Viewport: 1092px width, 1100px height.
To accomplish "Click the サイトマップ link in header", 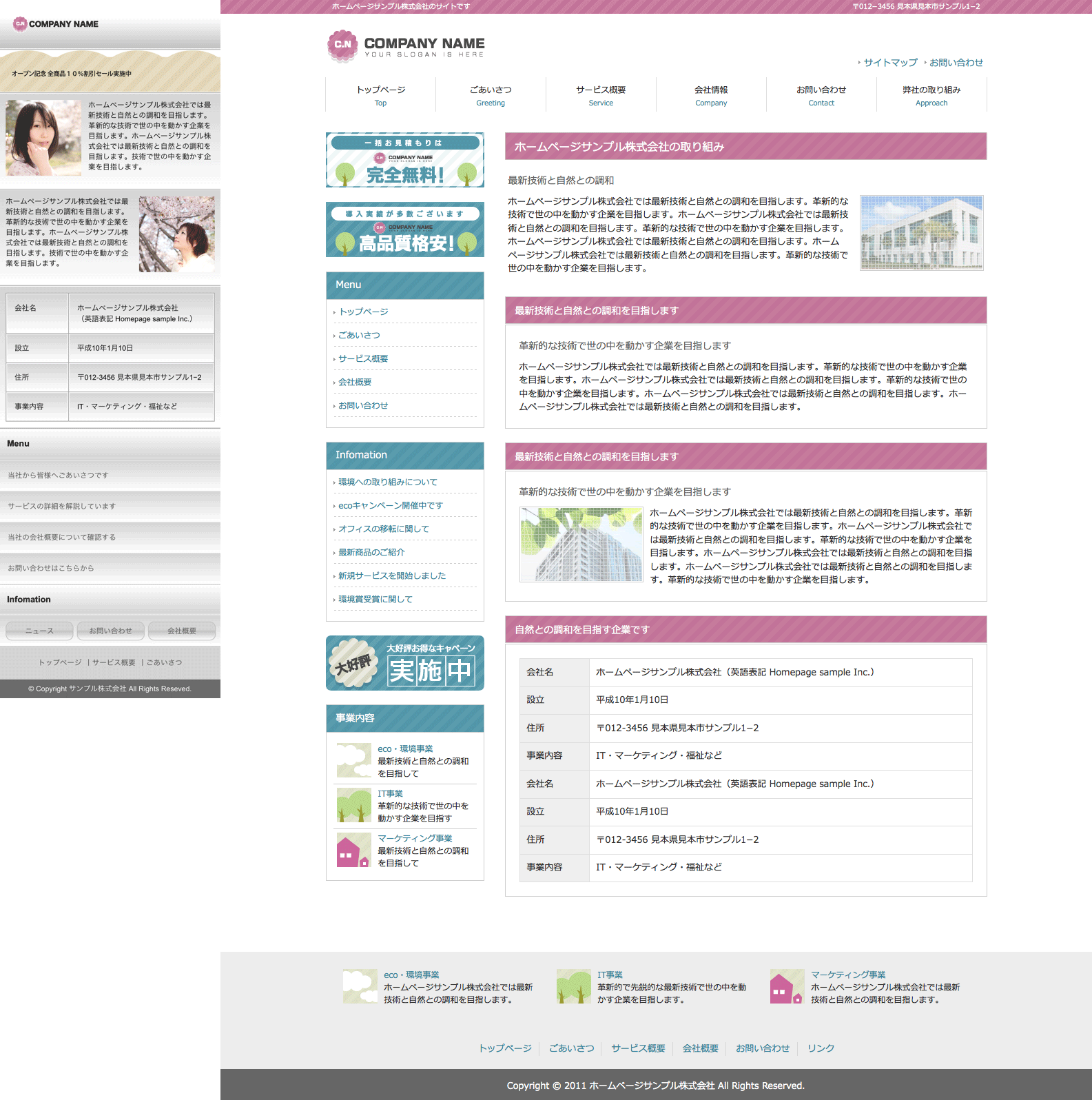I will (890, 63).
